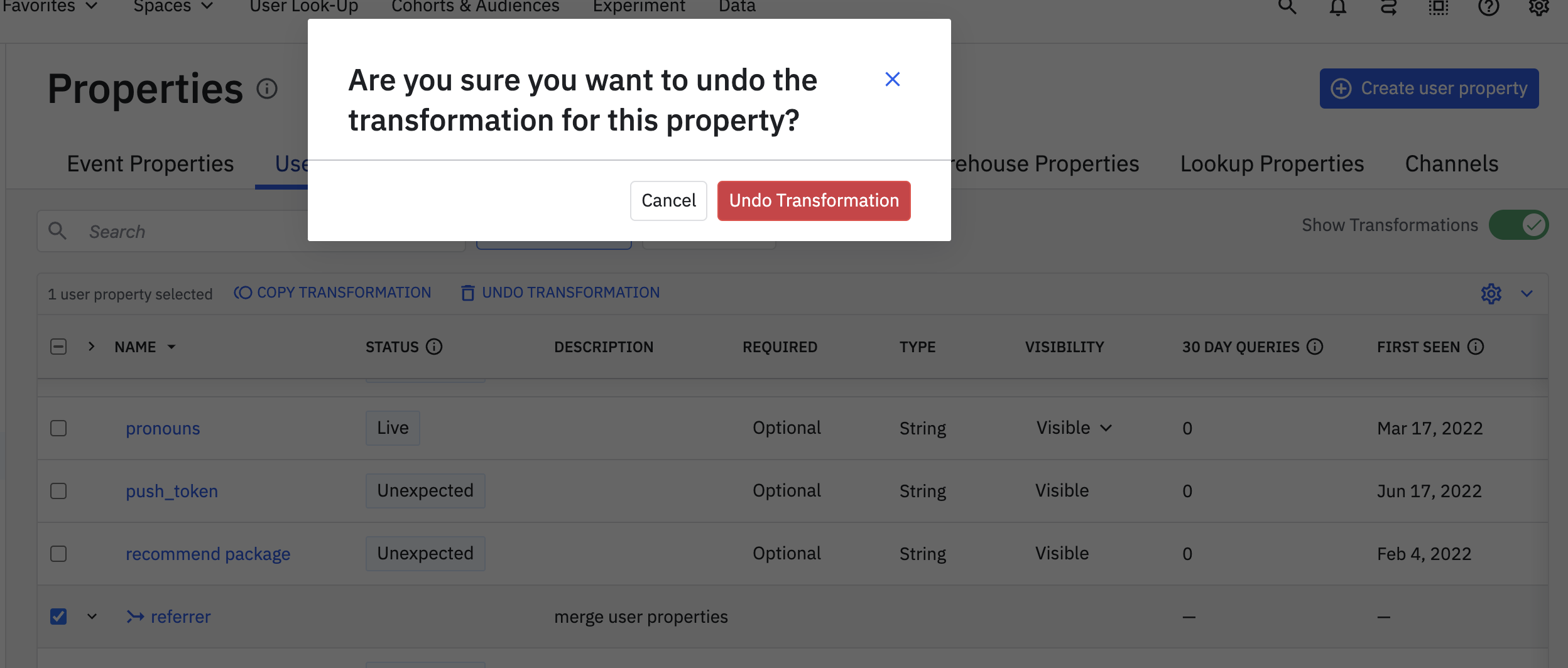
Task: Open the notifications bell icon
Action: click(1337, 7)
